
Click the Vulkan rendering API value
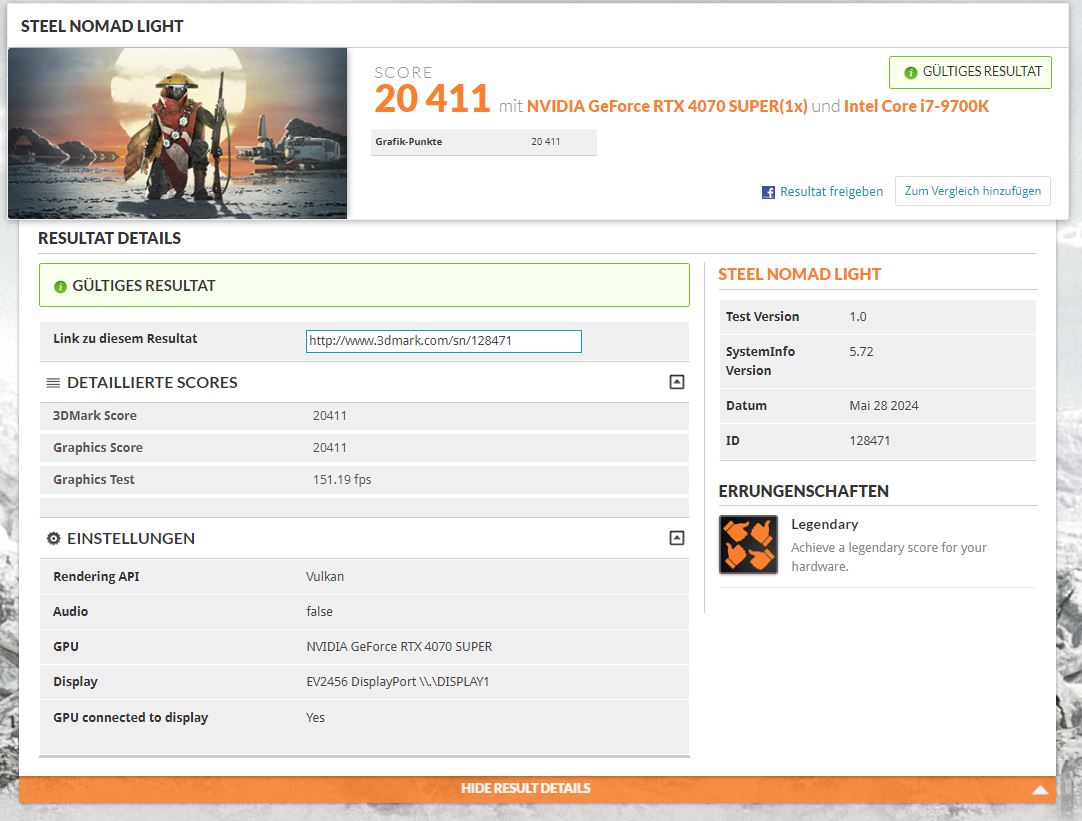(x=324, y=577)
